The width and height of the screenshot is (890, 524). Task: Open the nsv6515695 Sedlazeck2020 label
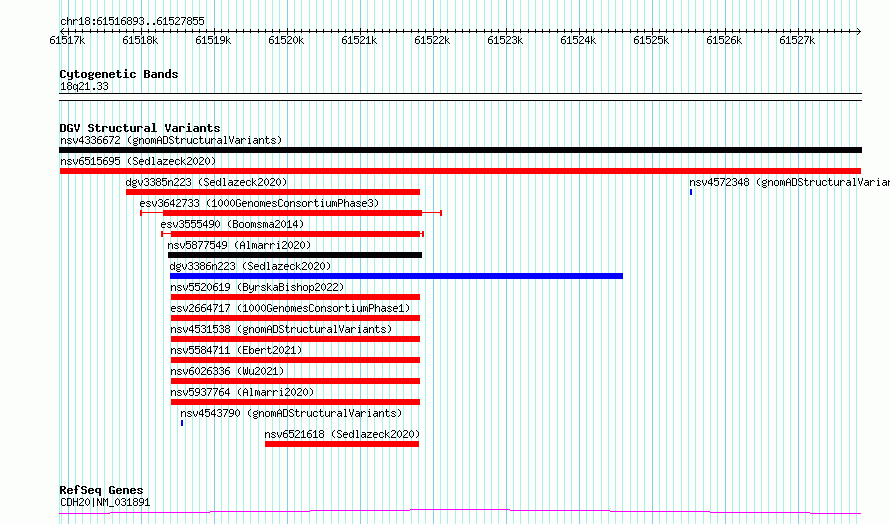click(138, 161)
